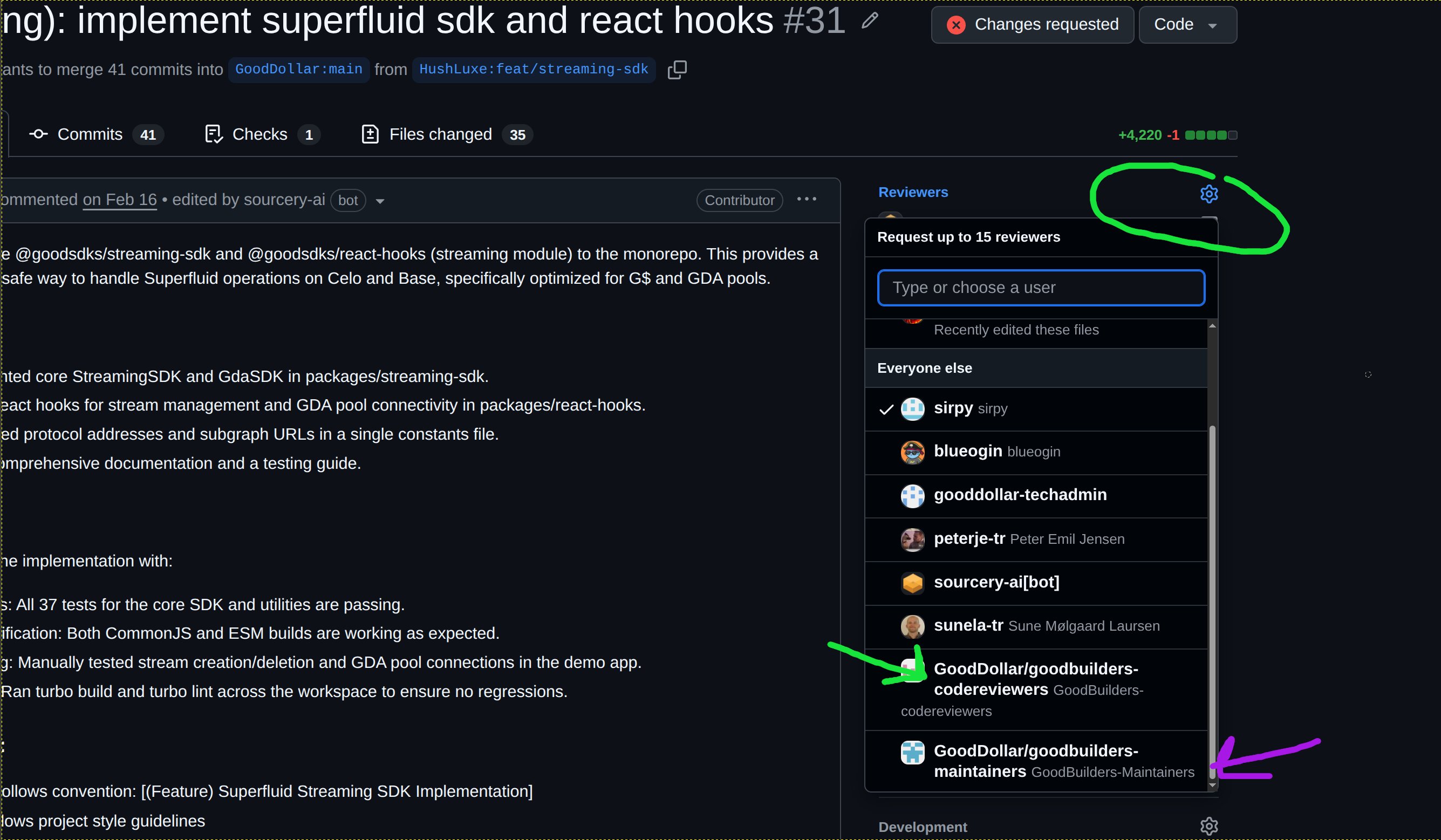Copy the branch name with copy icon
1441x840 pixels.
point(677,70)
